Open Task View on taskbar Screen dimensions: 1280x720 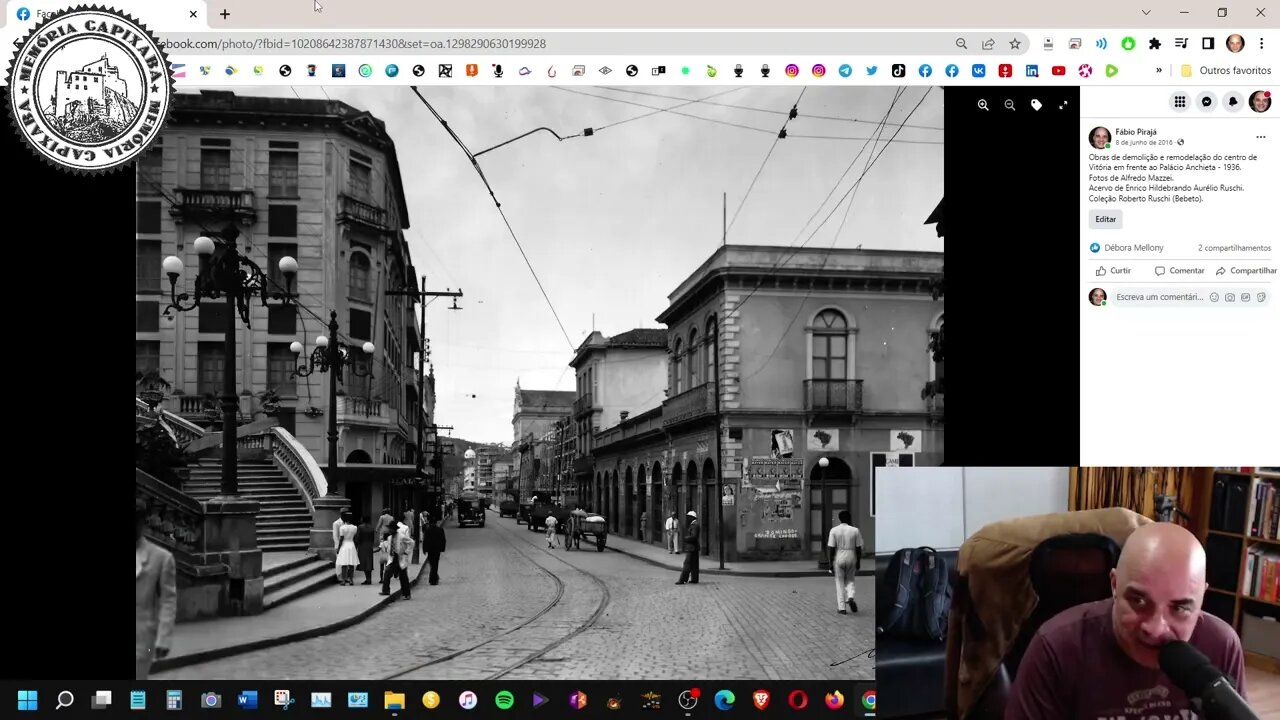tap(101, 700)
